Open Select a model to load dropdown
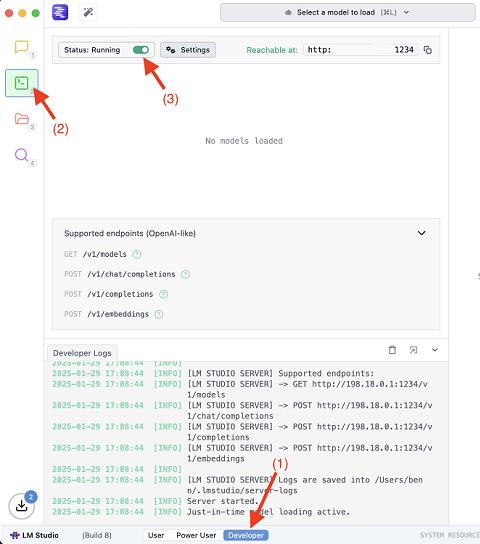 [348, 12]
